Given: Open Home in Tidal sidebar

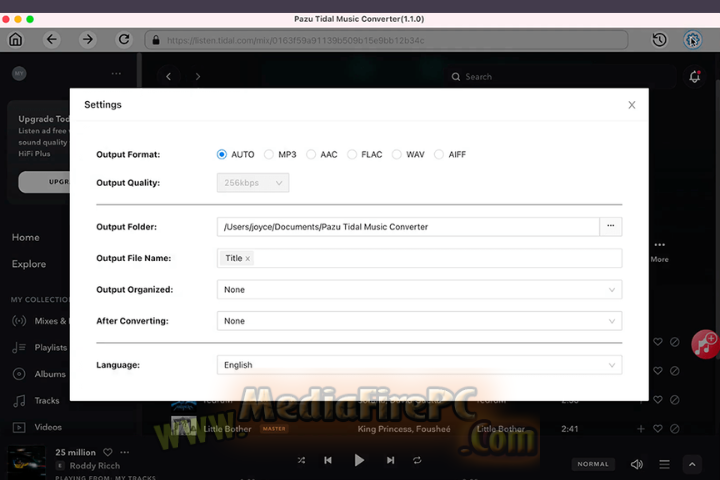Looking at the screenshot, I should pos(26,237).
